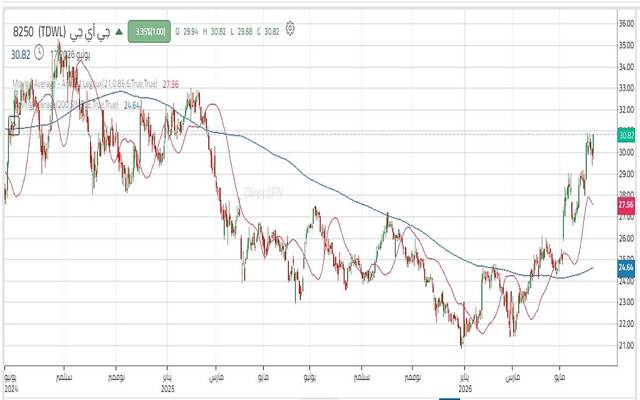Click the 33.00 level on price axis
640x400 pixels.
[626, 88]
